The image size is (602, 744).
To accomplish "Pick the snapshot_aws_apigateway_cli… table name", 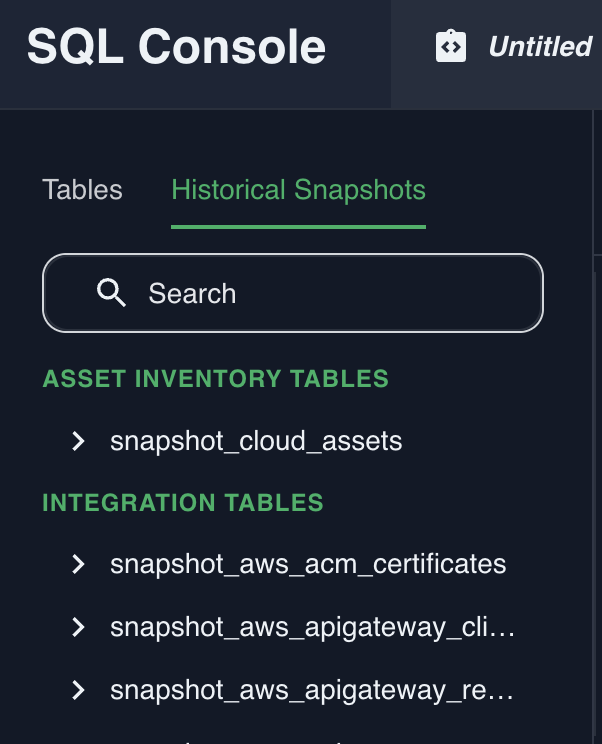I will tap(312, 627).
